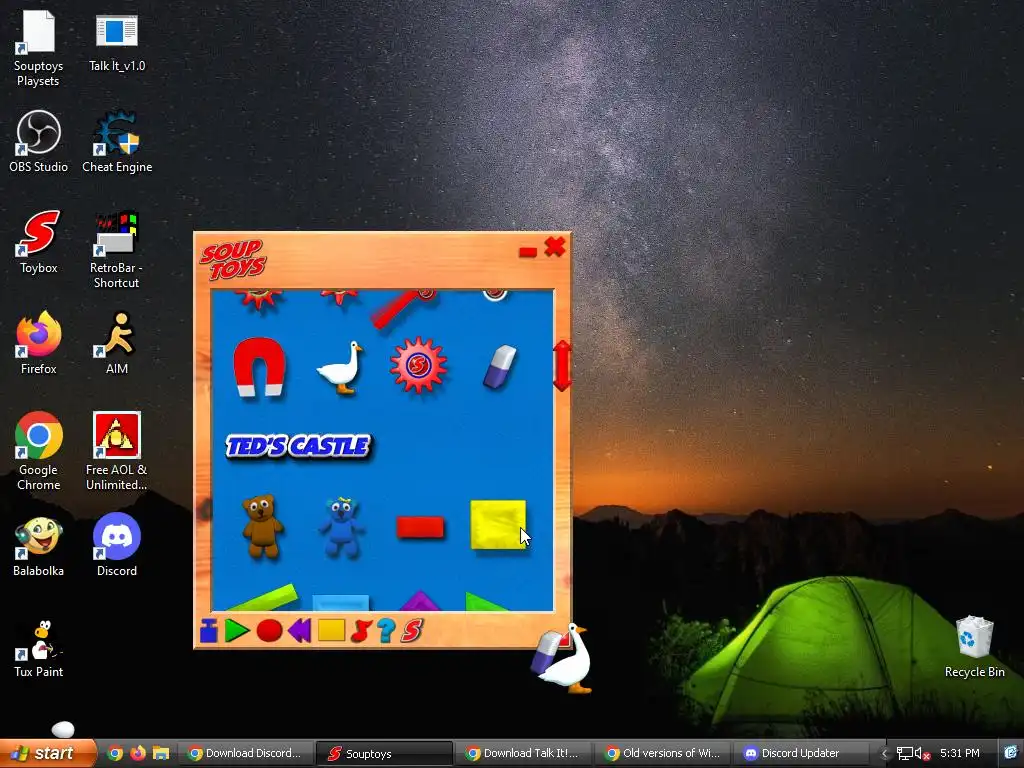Click the red vertical scroll arrow handle
The height and width of the screenshot is (768, 1024).
click(x=562, y=366)
